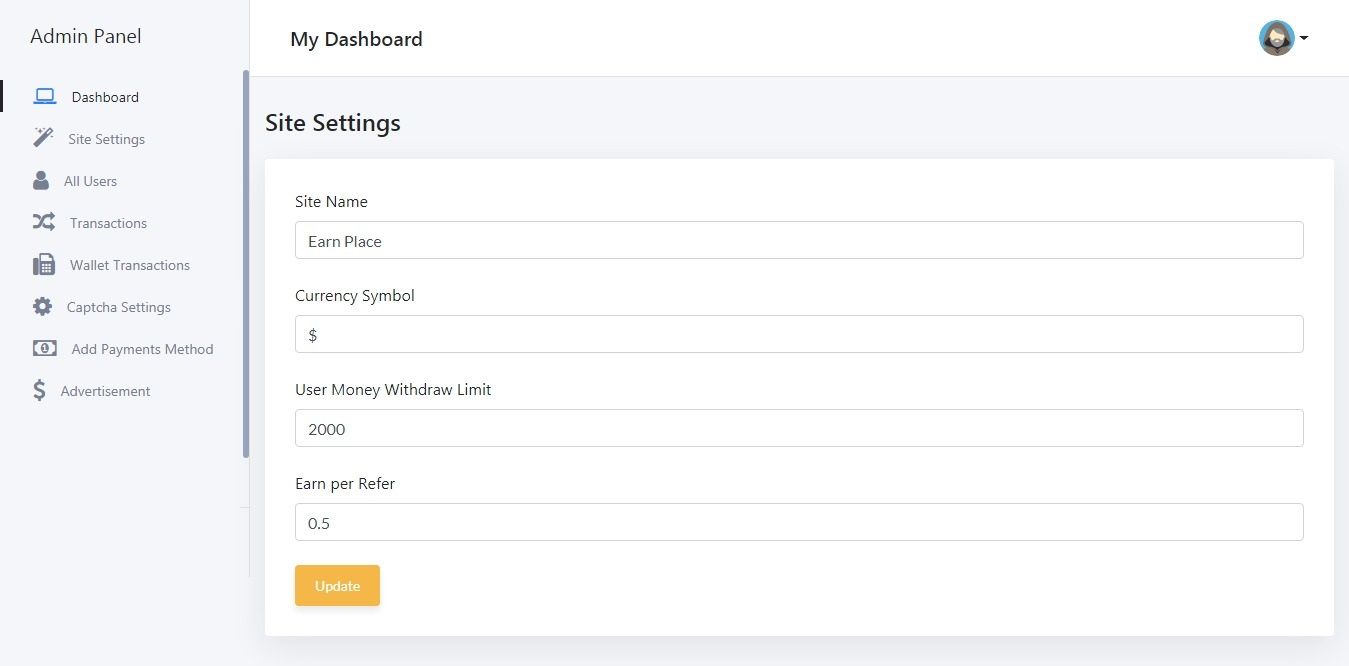This screenshot has height=666, width=1349.
Task: Select All Users in the sidebar
Action: pyautogui.click(x=90, y=181)
